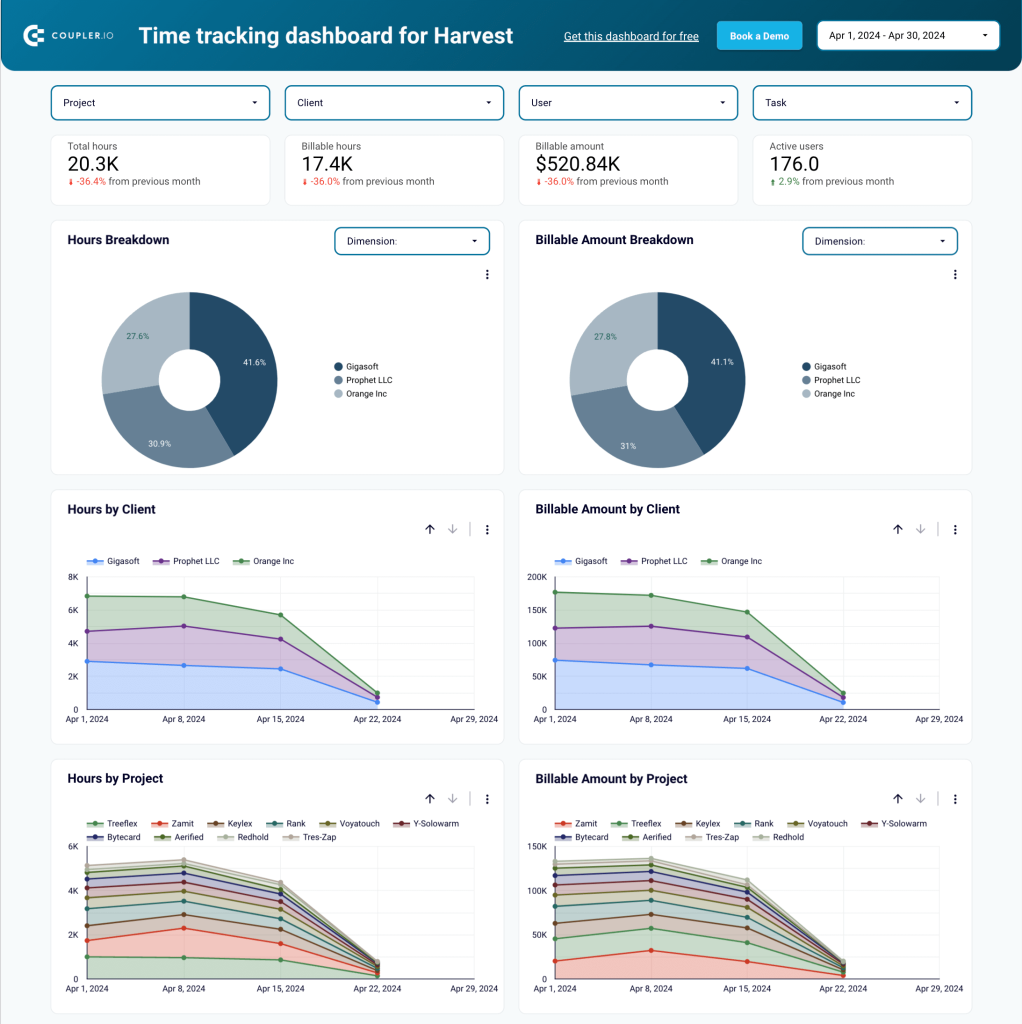Click the up arrow on Billable Amount by Project
This screenshot has width=1022, height=1024.
point(898,799)
